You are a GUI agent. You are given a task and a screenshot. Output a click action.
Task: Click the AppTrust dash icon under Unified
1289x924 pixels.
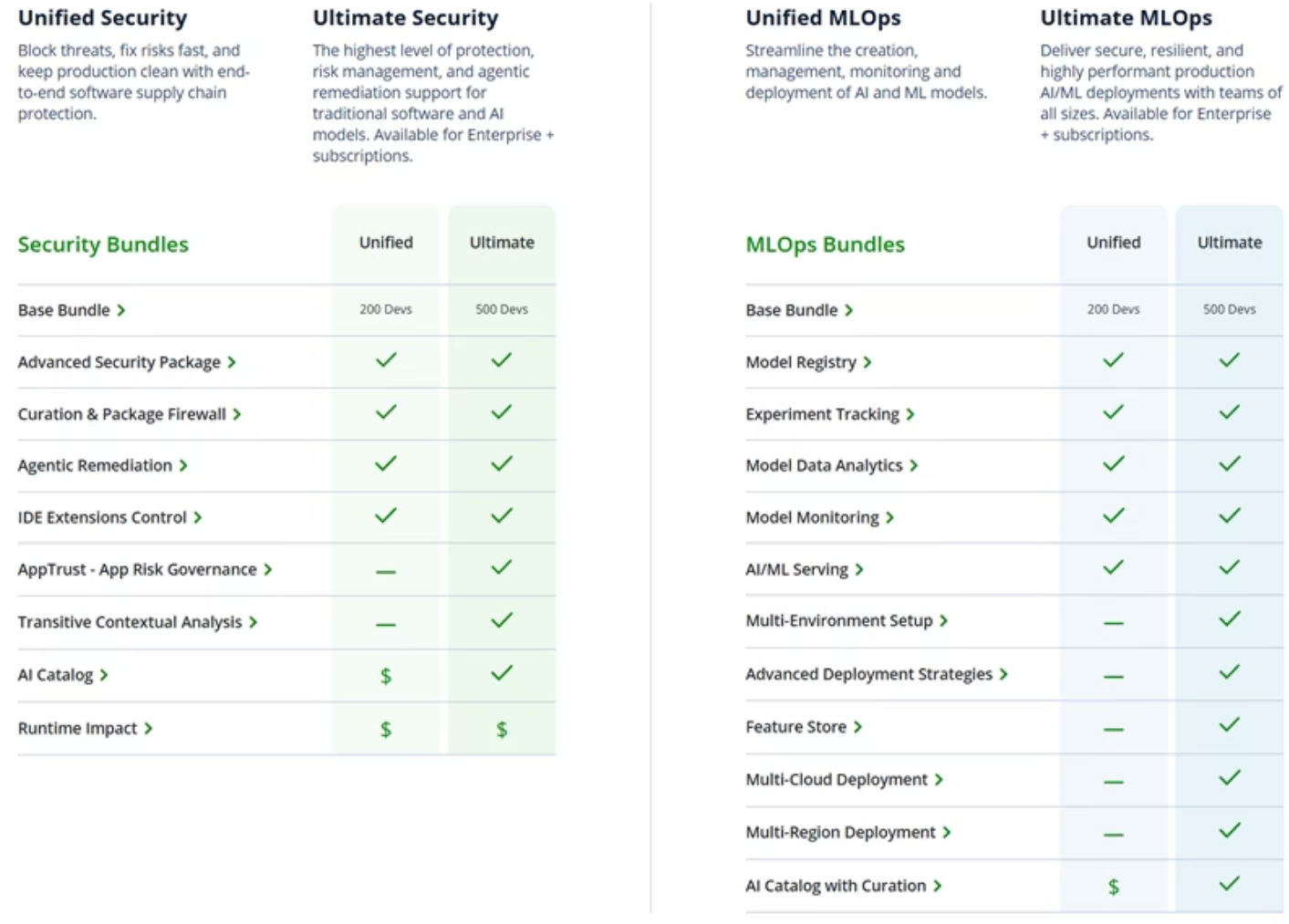coord(386,572)
